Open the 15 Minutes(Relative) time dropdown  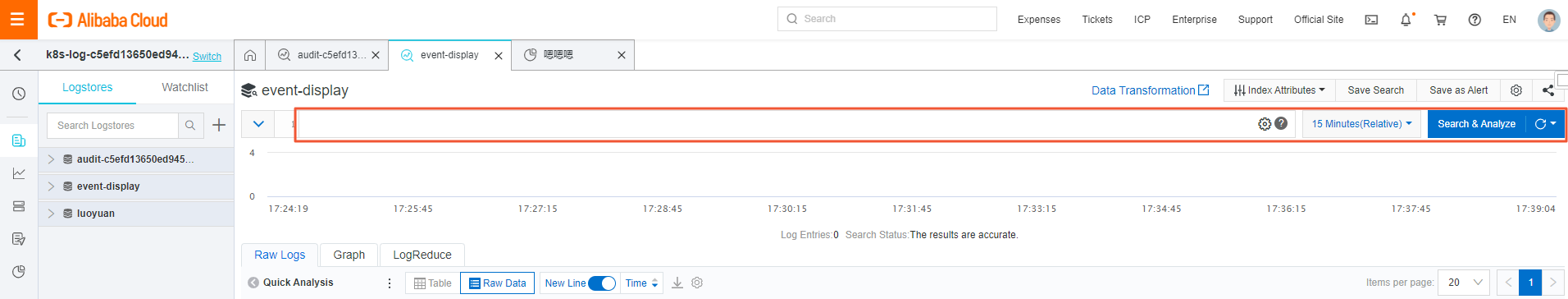(1361, 124)
